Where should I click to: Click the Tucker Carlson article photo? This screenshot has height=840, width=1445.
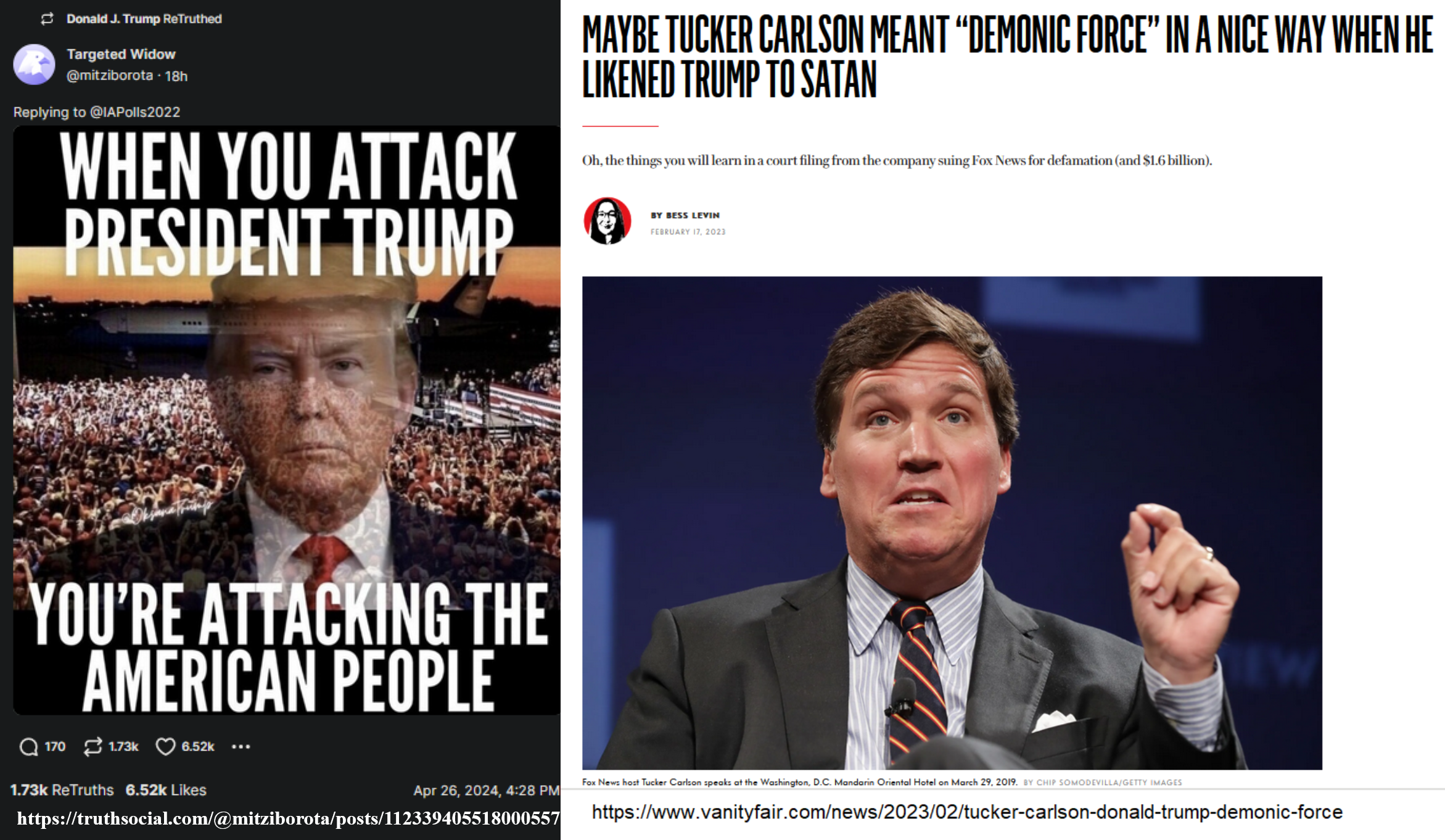pyautogui.click(x=952, y=523)
